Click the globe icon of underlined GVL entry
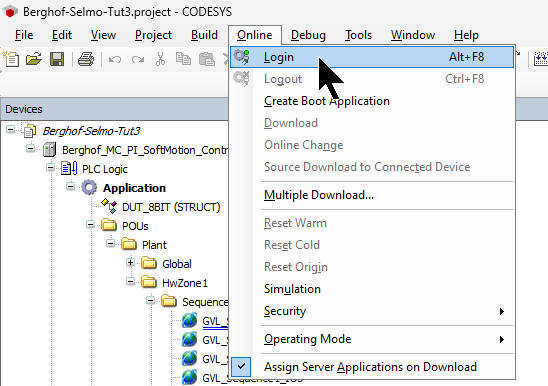The width and height of the screenshot is (548, 386). [189, 320]
